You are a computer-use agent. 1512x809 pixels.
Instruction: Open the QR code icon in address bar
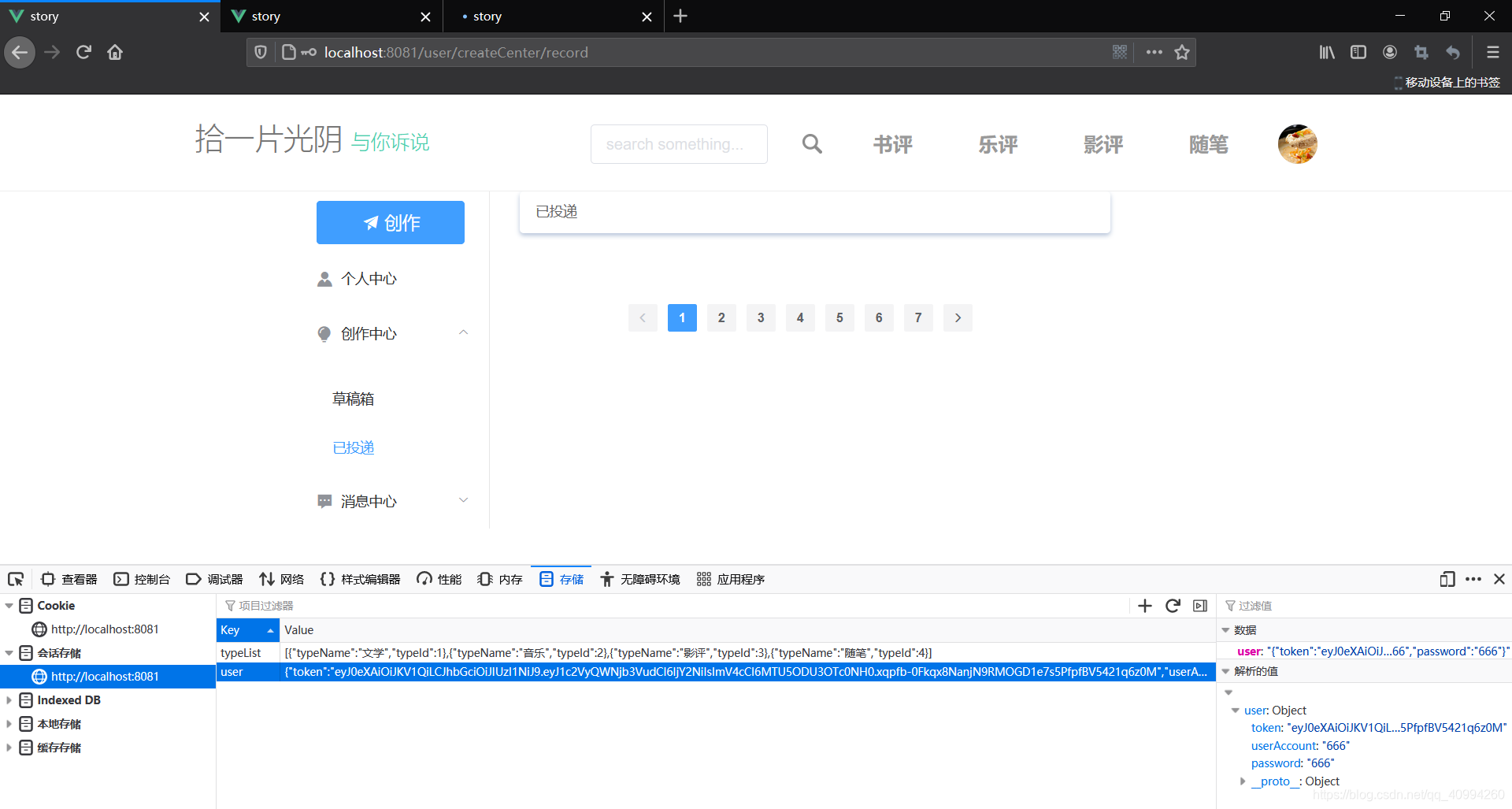[1120, 52]
